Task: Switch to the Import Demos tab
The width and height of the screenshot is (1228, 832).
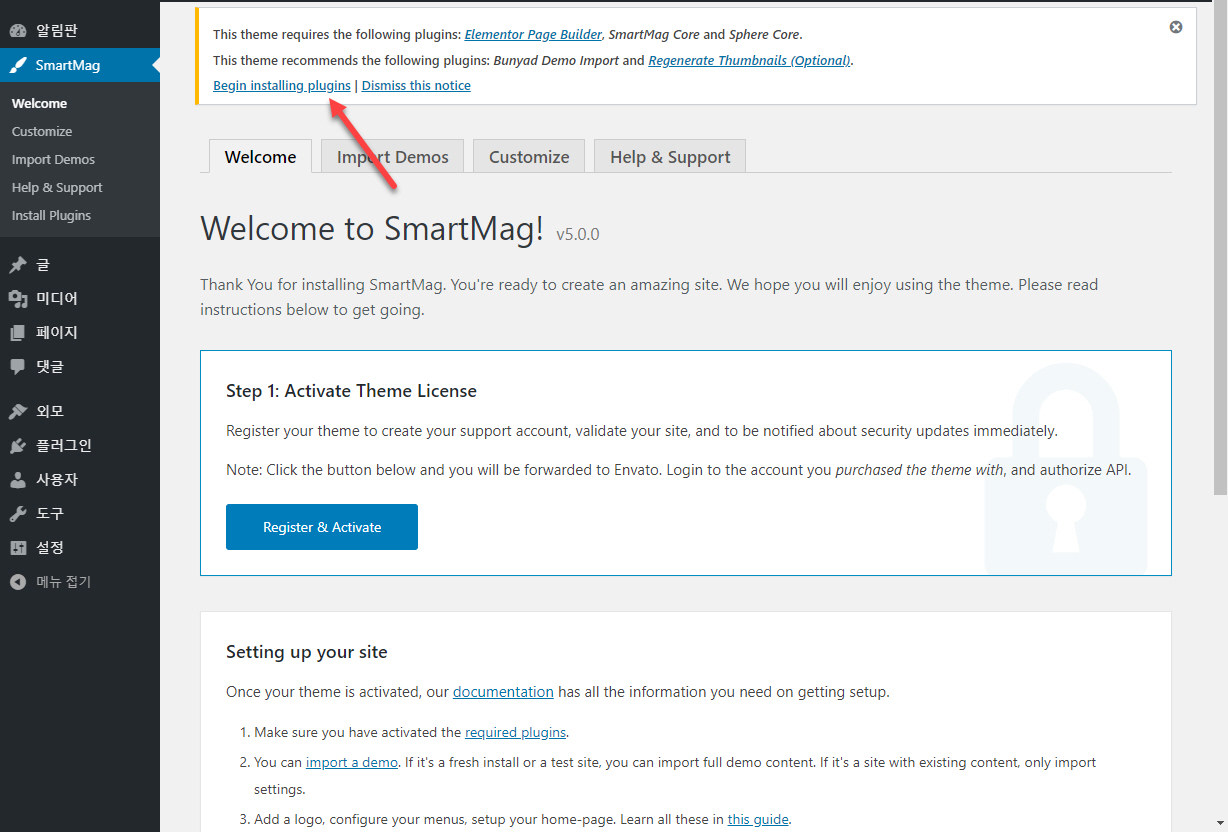Action: 393,156
